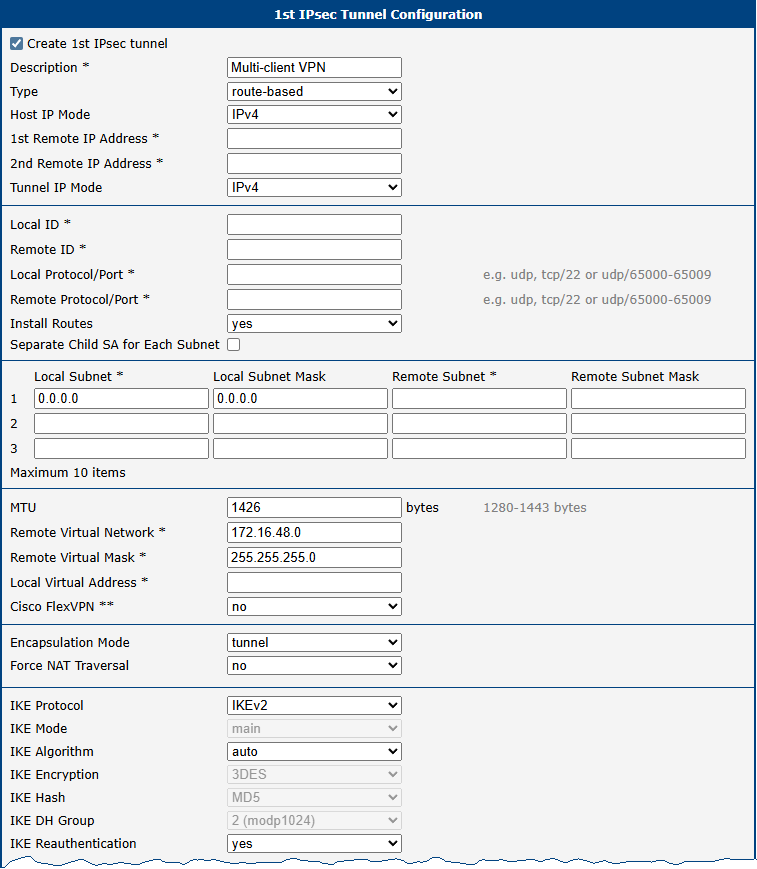The height and width of the screenshot is (869, 757).
Task: Click the Remote Protocol/Port input field
Action: [x=314, y=299]
